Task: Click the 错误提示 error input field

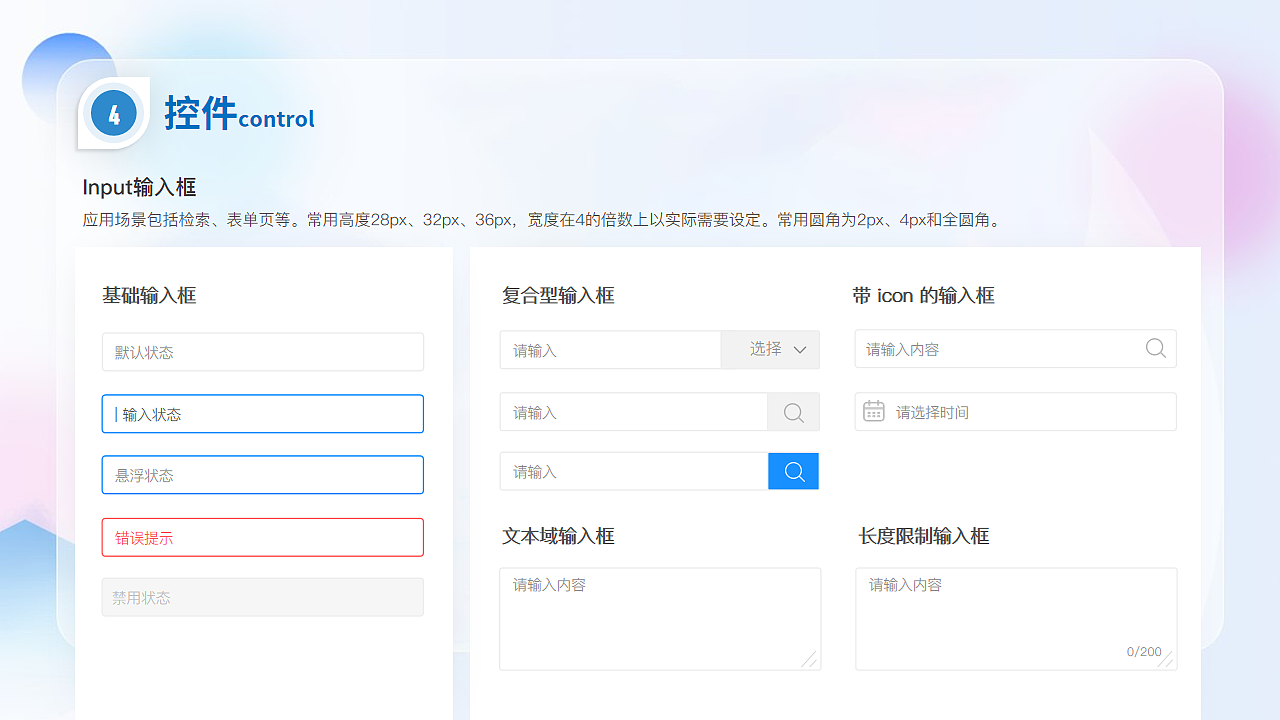Action: (263, 537)
